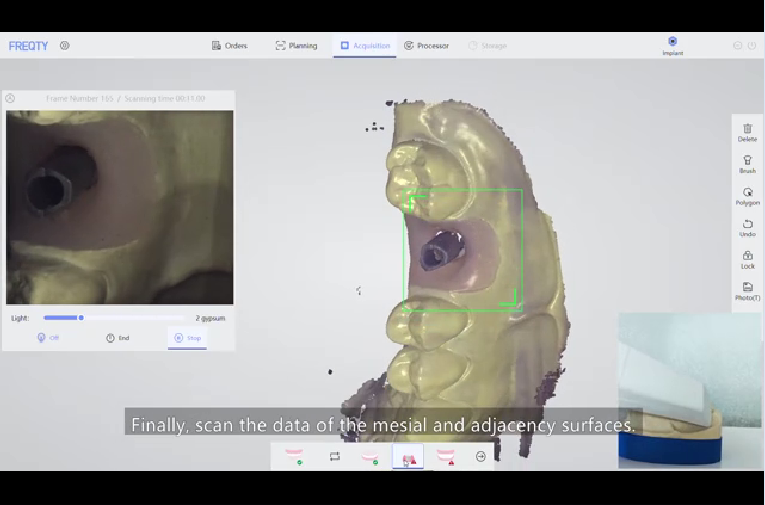The width and height of the screenshot is (765, 505).
Task: Click the Photo(T) capture icon
Action: point(747,289)
